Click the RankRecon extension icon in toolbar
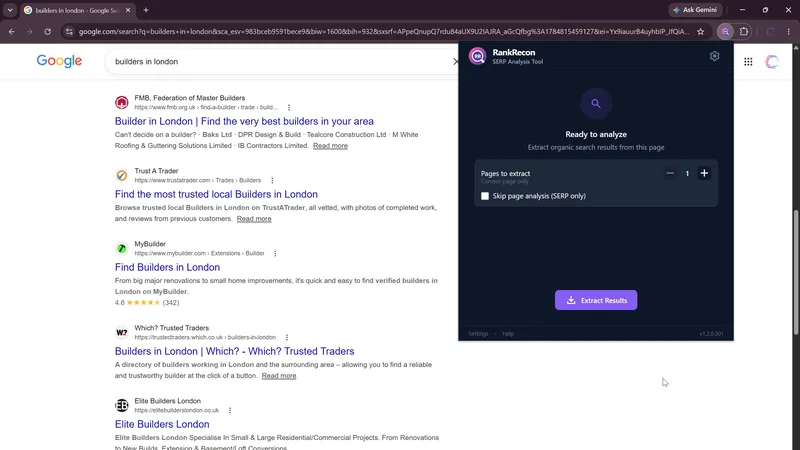Screen dimensions: 800x450 pos(725,32)
